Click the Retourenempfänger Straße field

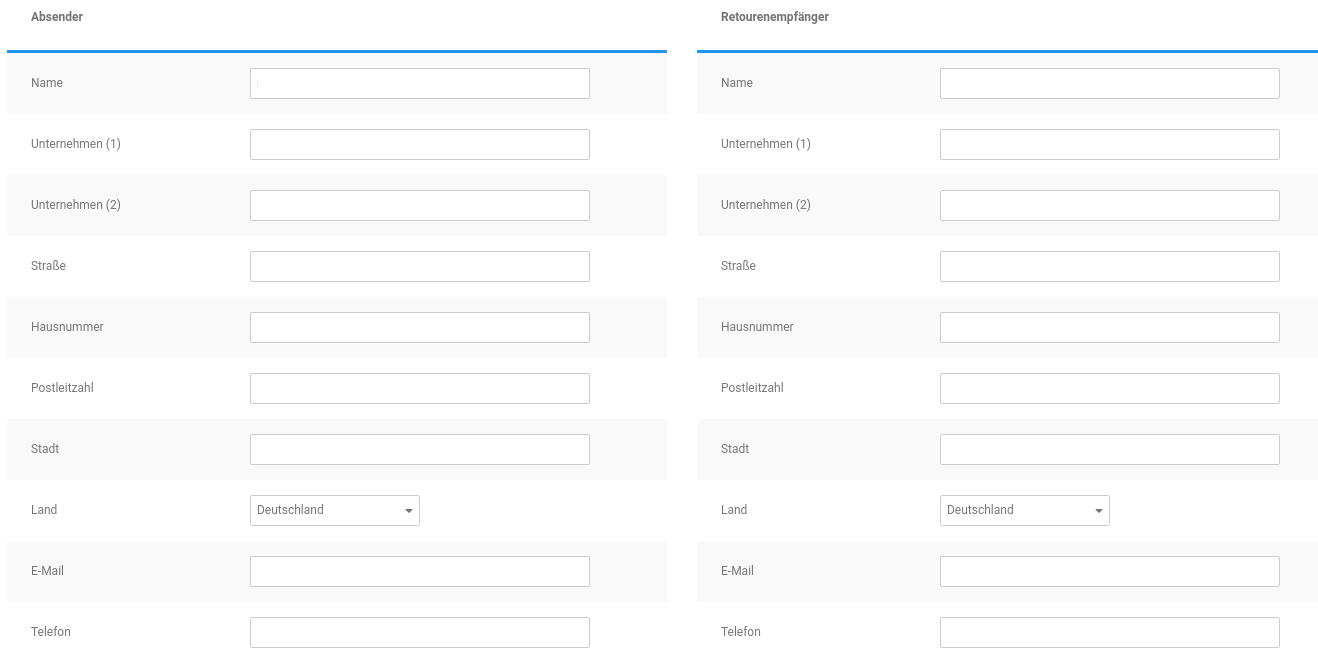tap(1109, 266)
